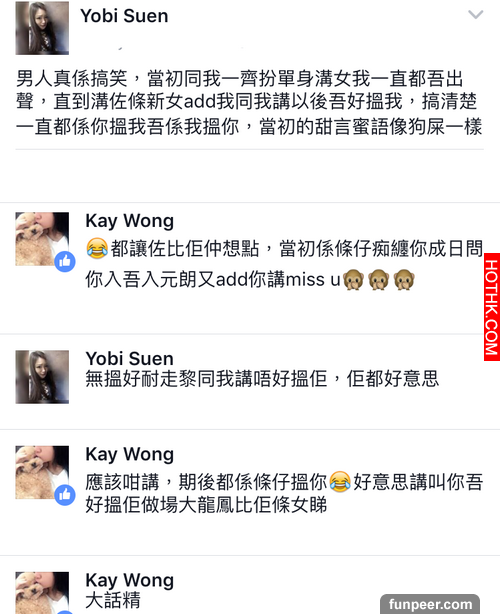The image size is (500, 614).
Task: Click the red HOTHK.COM side banner
Action: [x=492, y=307]
